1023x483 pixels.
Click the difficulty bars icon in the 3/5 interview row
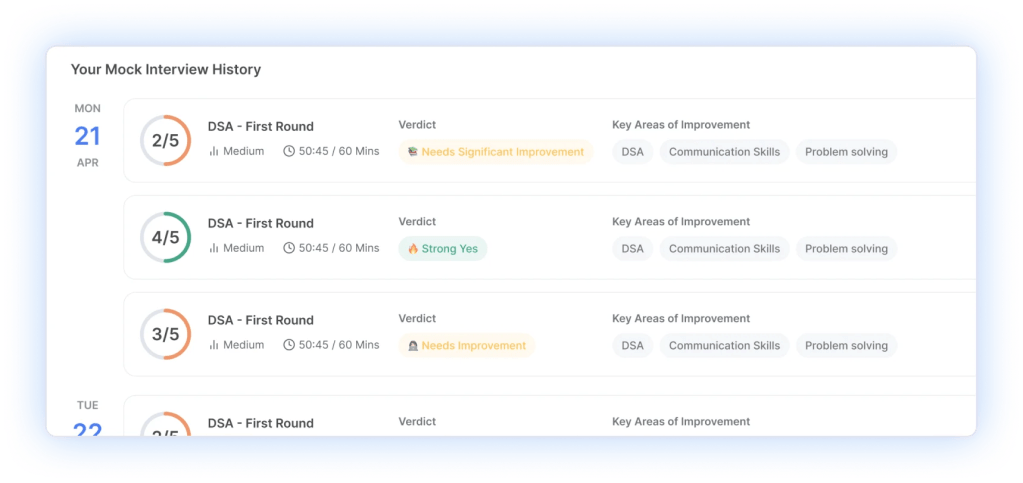pos(213,345)
